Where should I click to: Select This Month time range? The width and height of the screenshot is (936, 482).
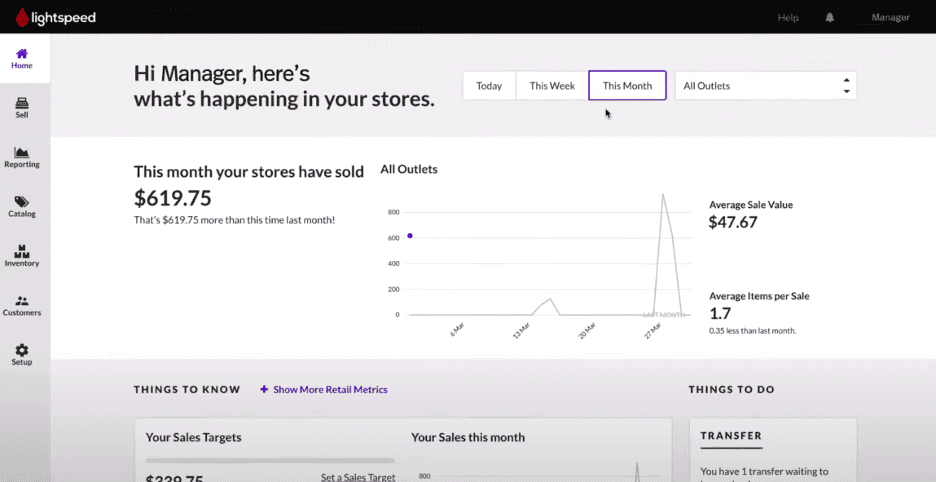tap(627, 86)
